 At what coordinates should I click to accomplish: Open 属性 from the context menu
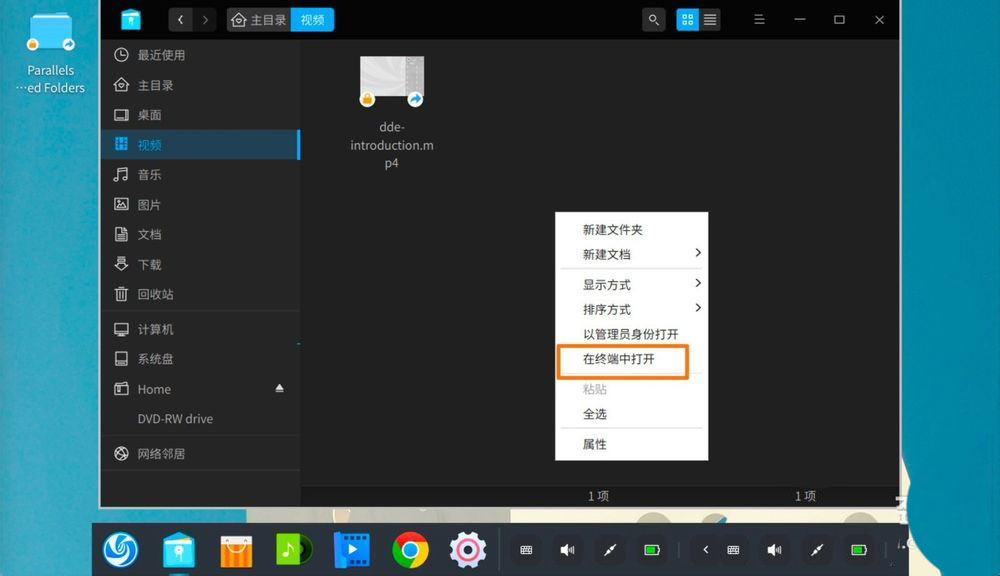(x=595, y=444)
